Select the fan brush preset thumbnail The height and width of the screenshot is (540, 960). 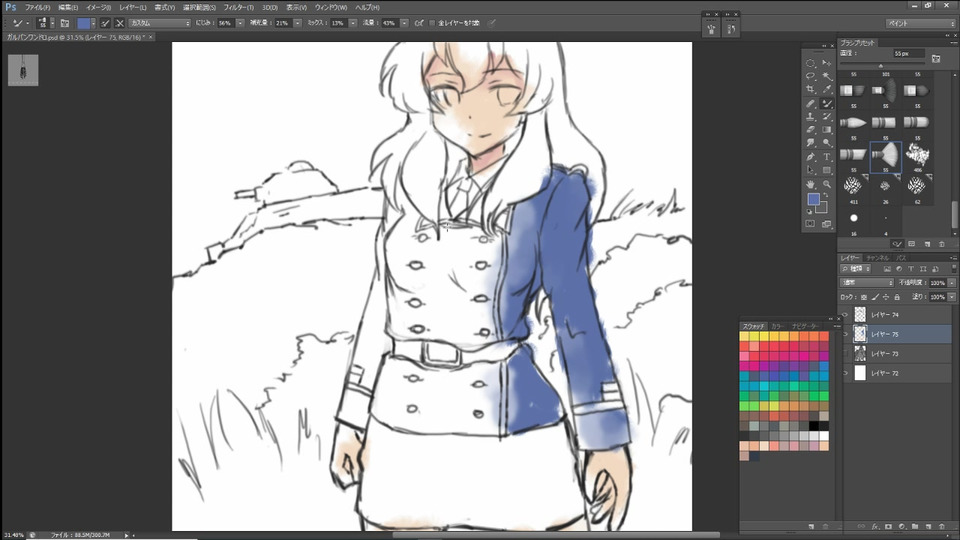click(885, 155)
